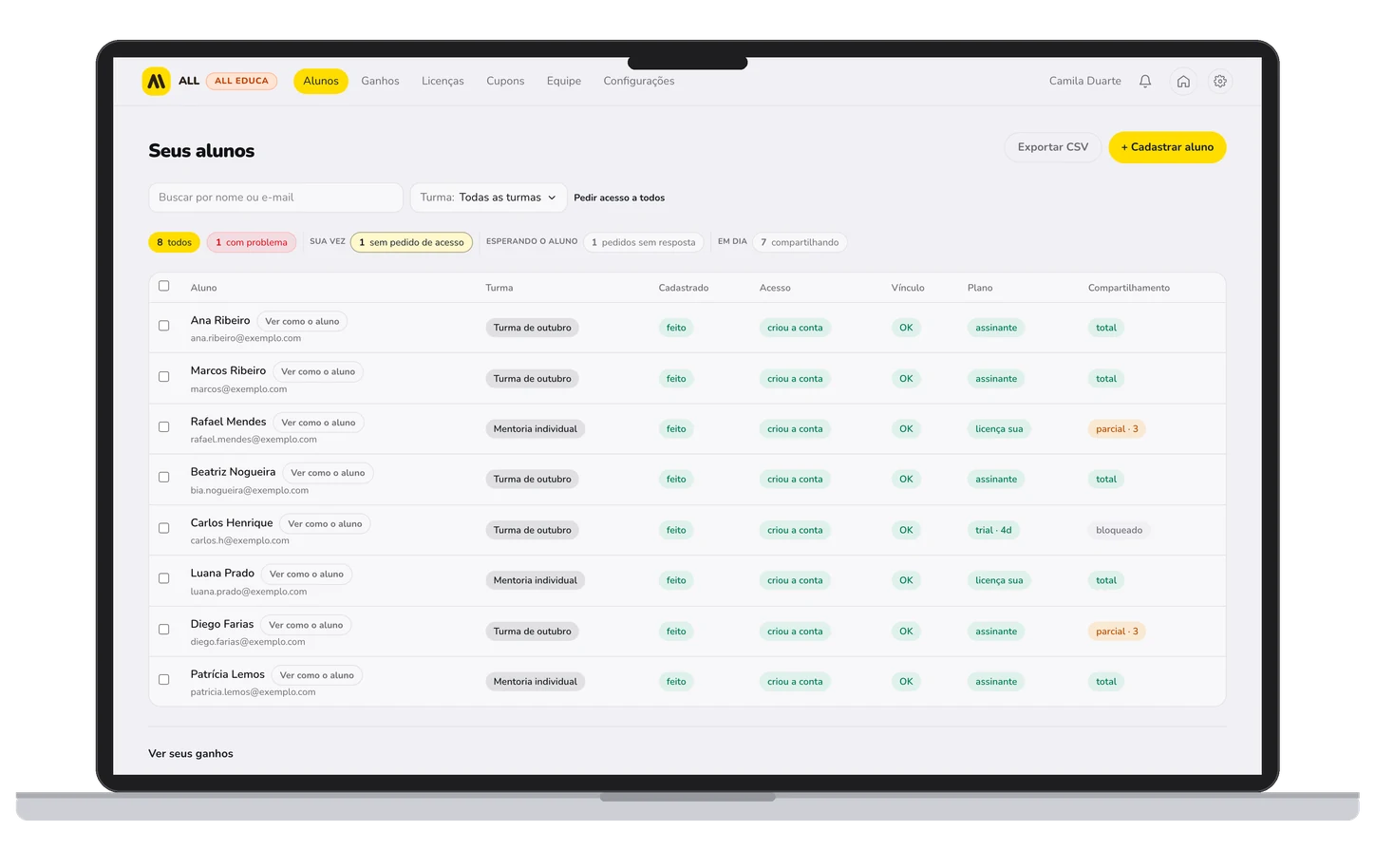Click Ver como o aluno for Marcos Ribeiro
This screenshot has width=1375, height=868.
(318, 372)
